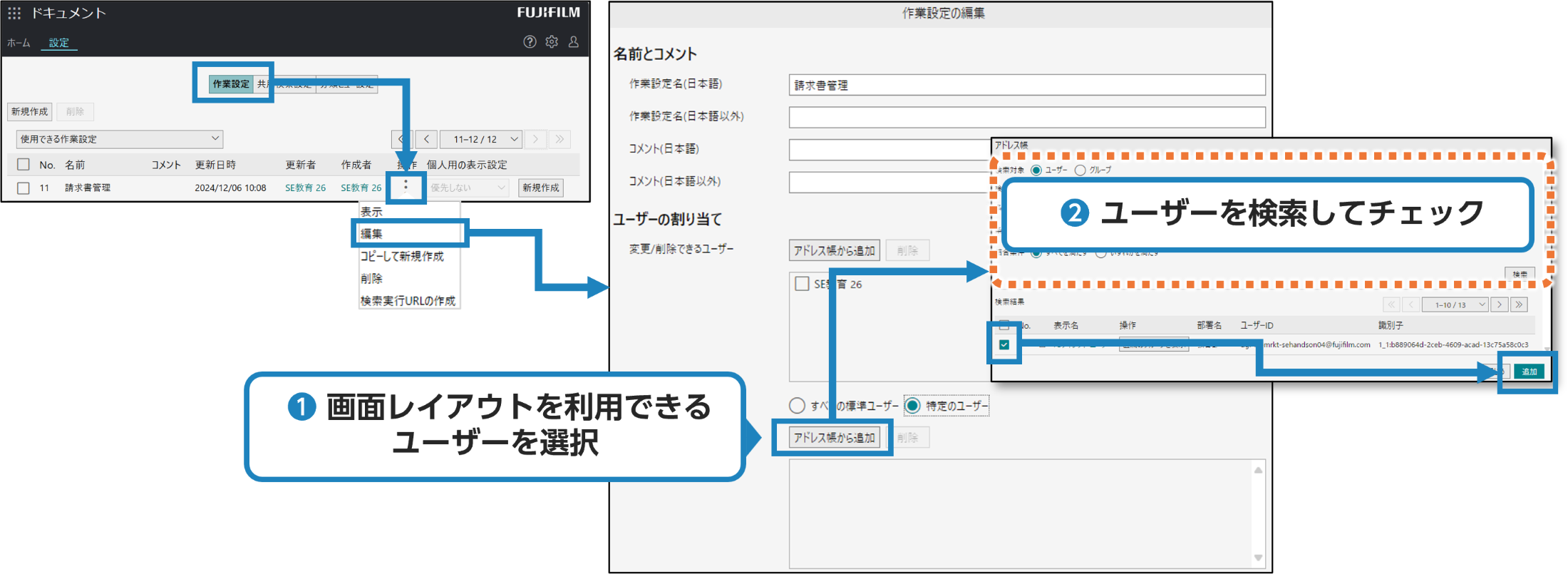Open the 優先しない display setting dropdown
1568x574 pixels.
(x=468, y=188)
